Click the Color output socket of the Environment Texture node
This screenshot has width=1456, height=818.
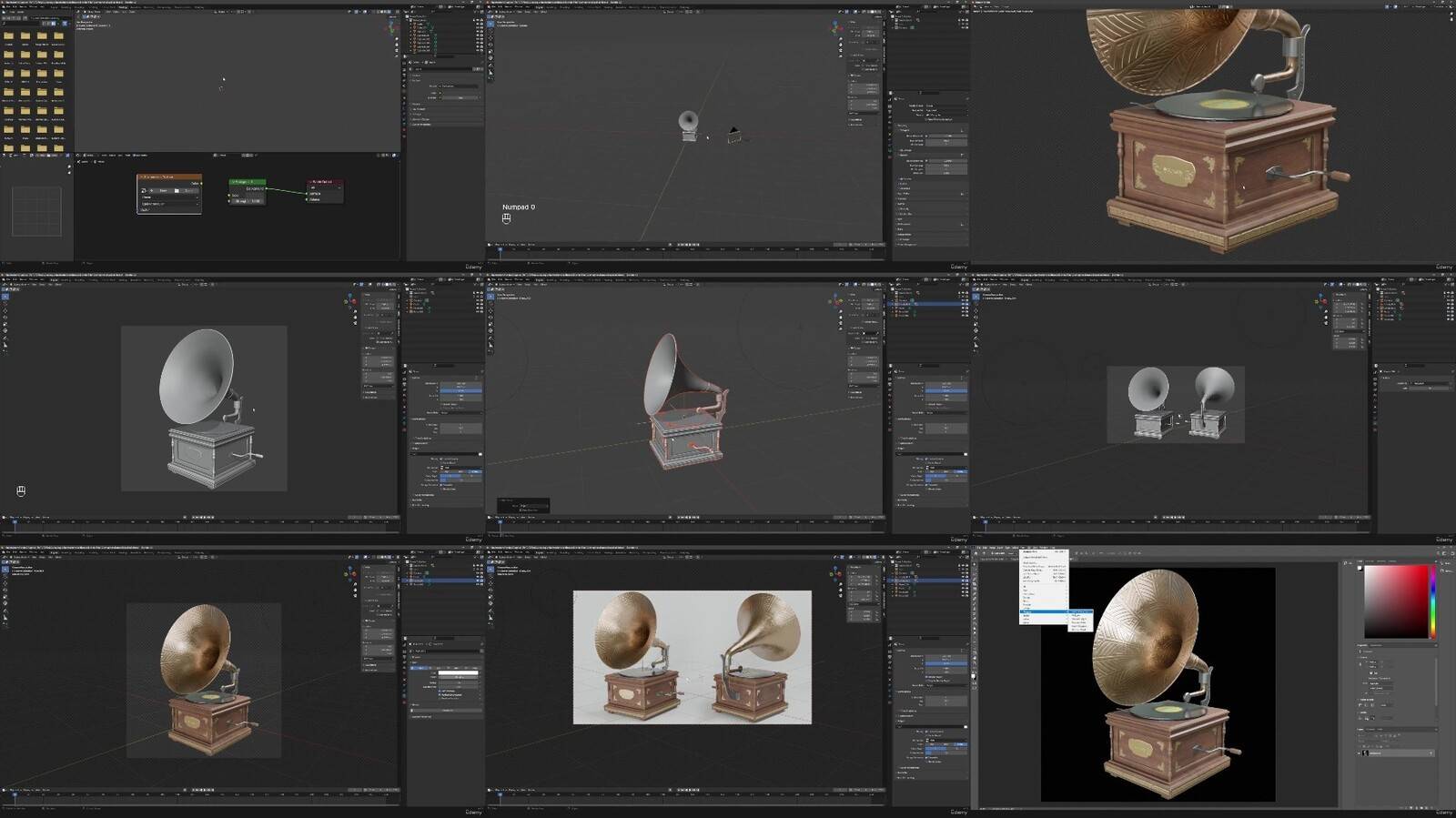point(201,183)
